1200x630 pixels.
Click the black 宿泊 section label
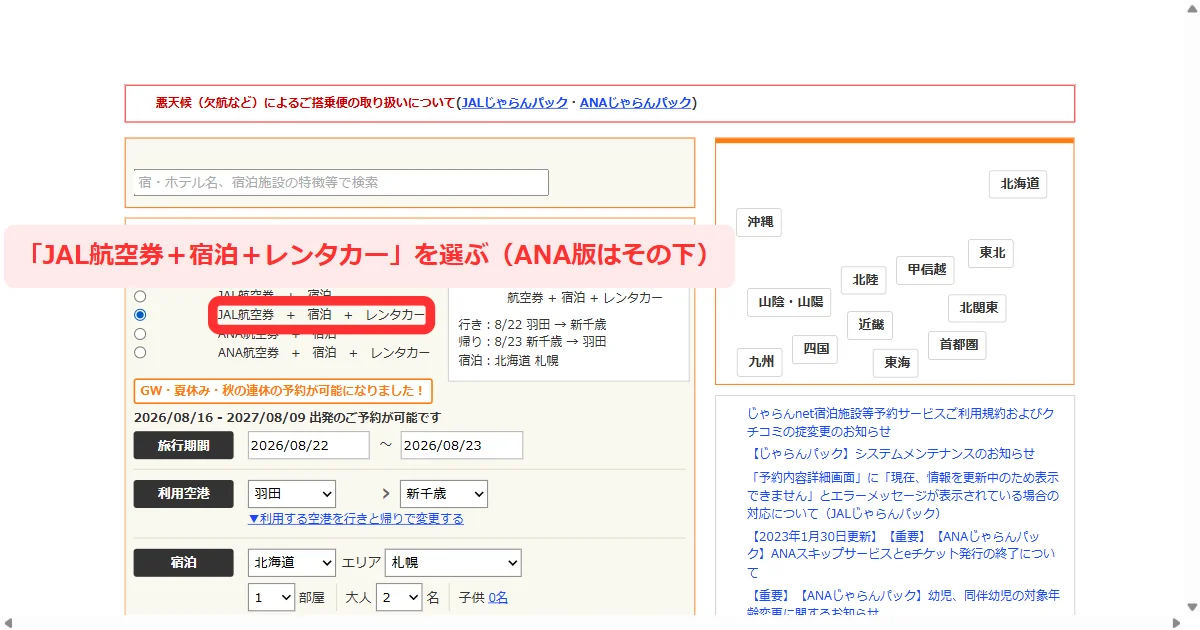tap(183, 563)
